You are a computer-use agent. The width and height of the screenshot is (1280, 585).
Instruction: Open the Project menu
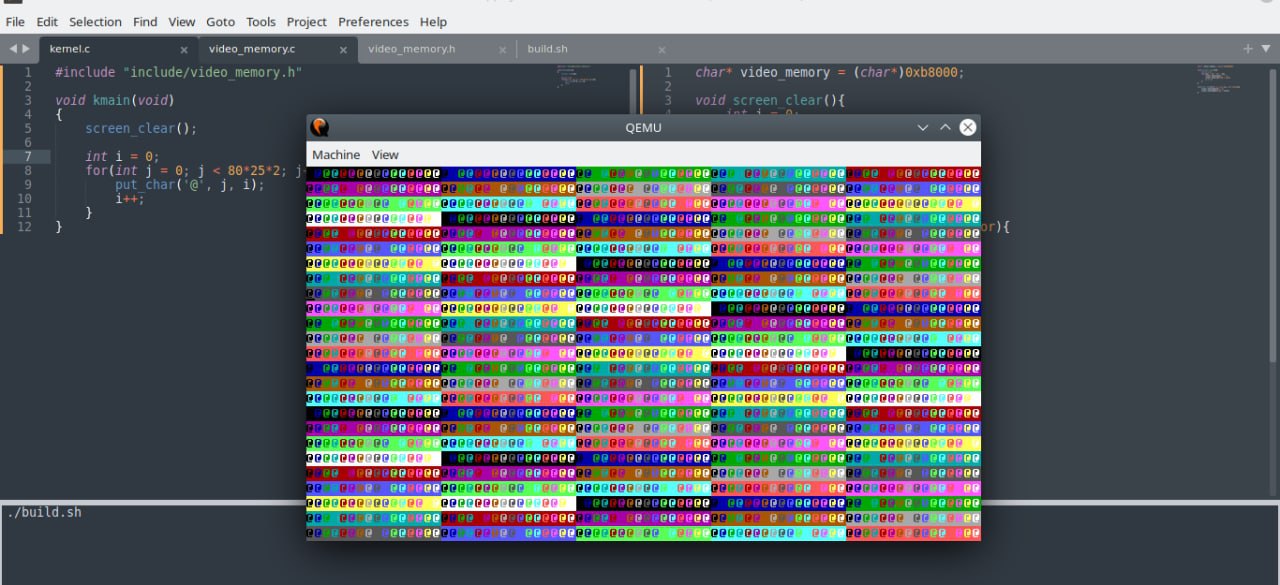[306, 21]
